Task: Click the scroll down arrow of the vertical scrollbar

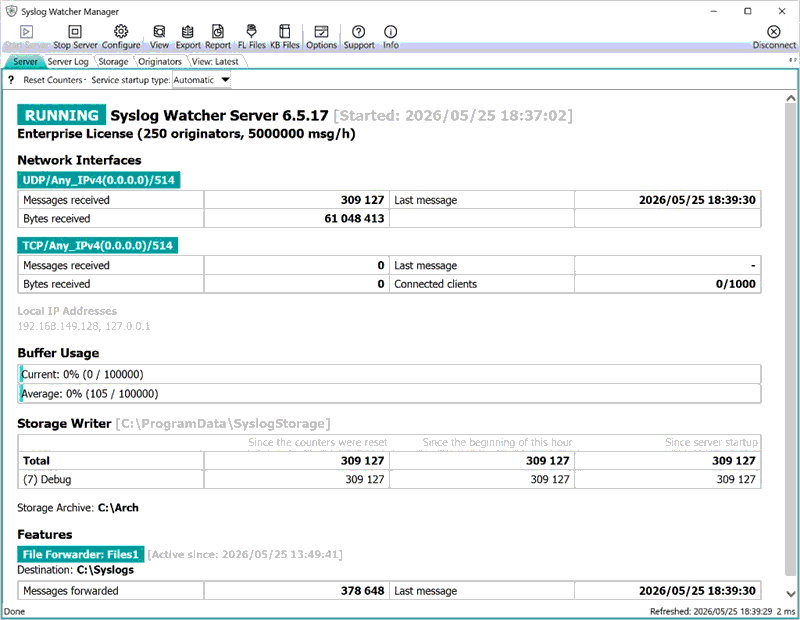Action: (x=790, y=593)
